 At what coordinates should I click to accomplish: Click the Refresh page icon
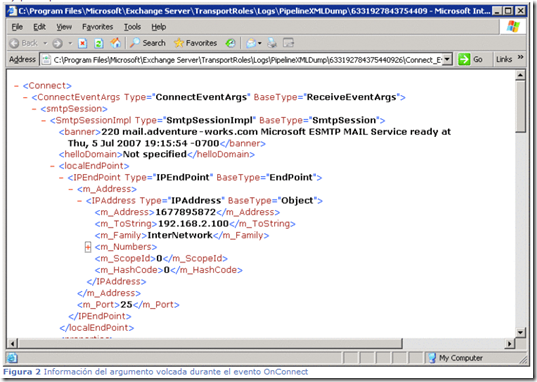pyautogui.click(x=99, y=43)
